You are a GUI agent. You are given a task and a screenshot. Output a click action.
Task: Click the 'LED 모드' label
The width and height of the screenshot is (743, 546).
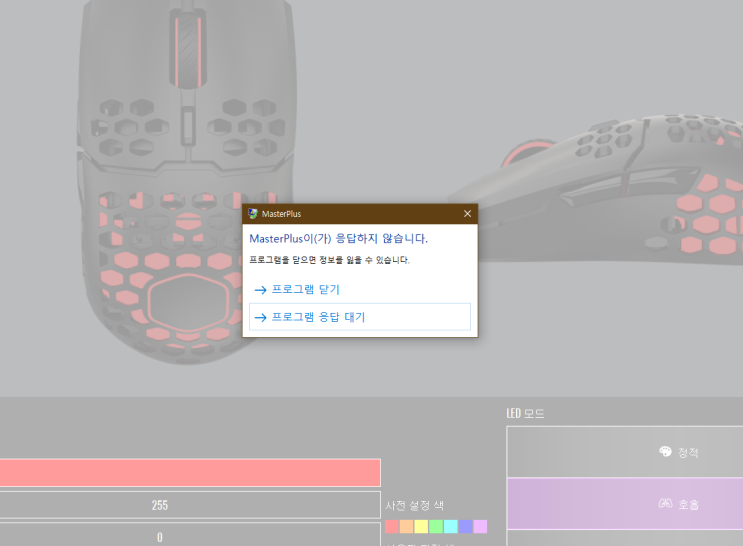click(x=525, y=413)
